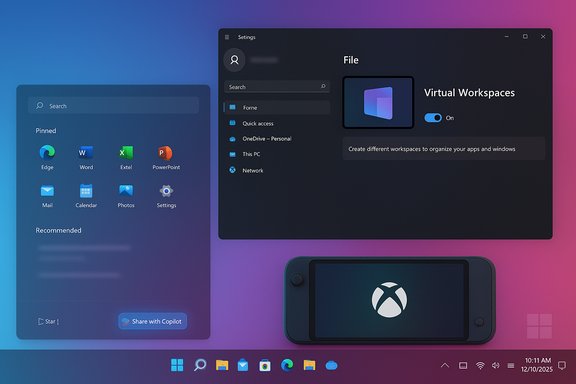Click the Search box in Settings sidebar
Image resolution: width=576 pixels, height=384 pixels.
tap(277, 87)
